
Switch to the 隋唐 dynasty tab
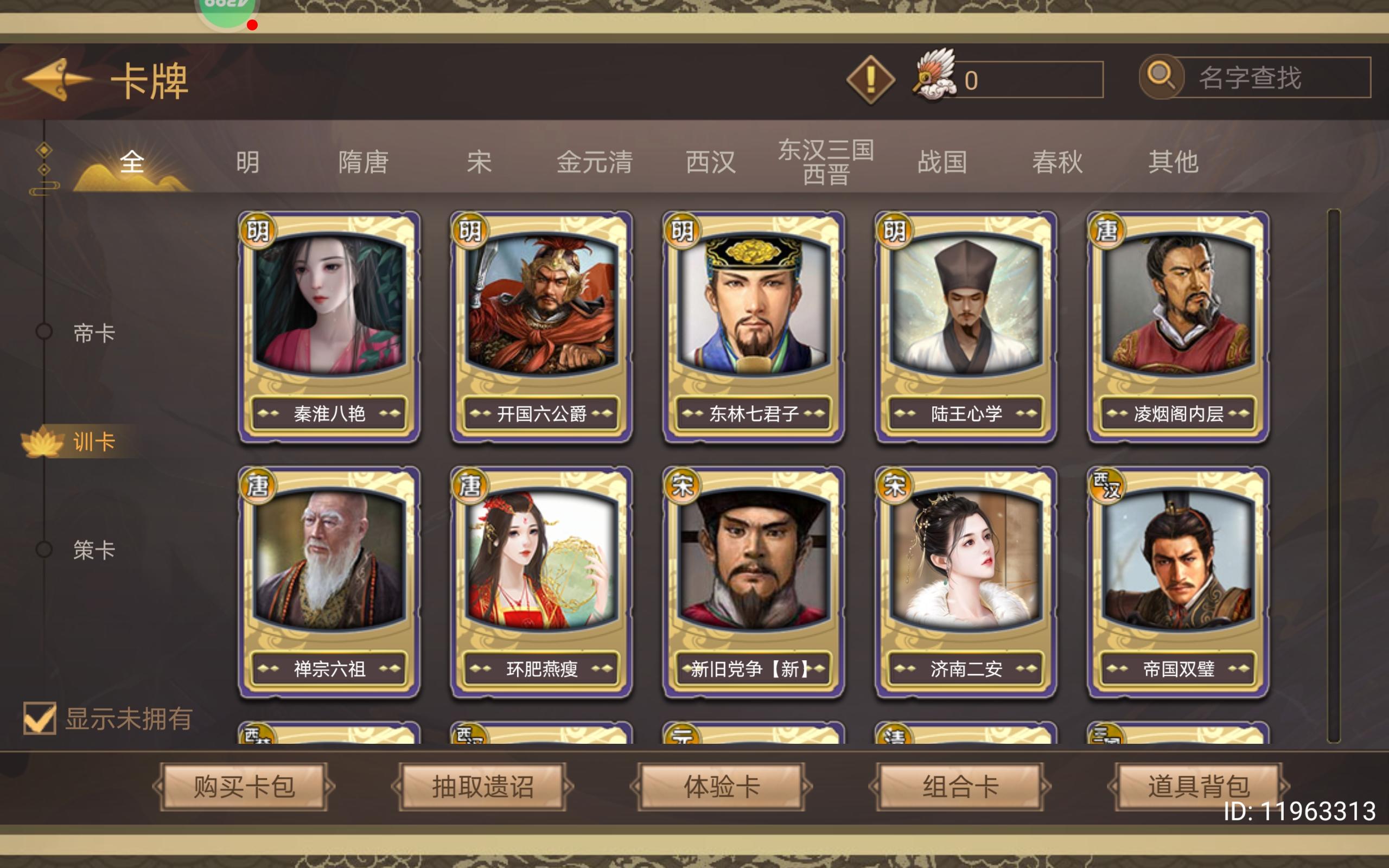364,162
